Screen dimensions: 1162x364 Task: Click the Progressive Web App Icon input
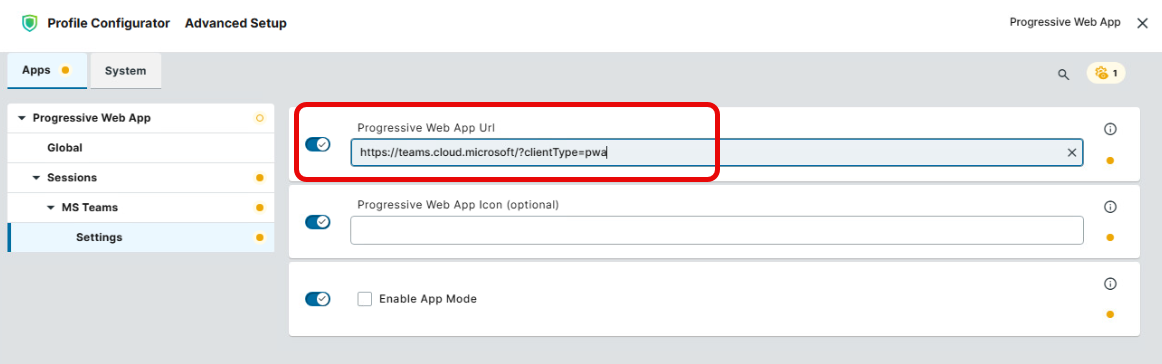pyautogui.click(x=717, y=231)
